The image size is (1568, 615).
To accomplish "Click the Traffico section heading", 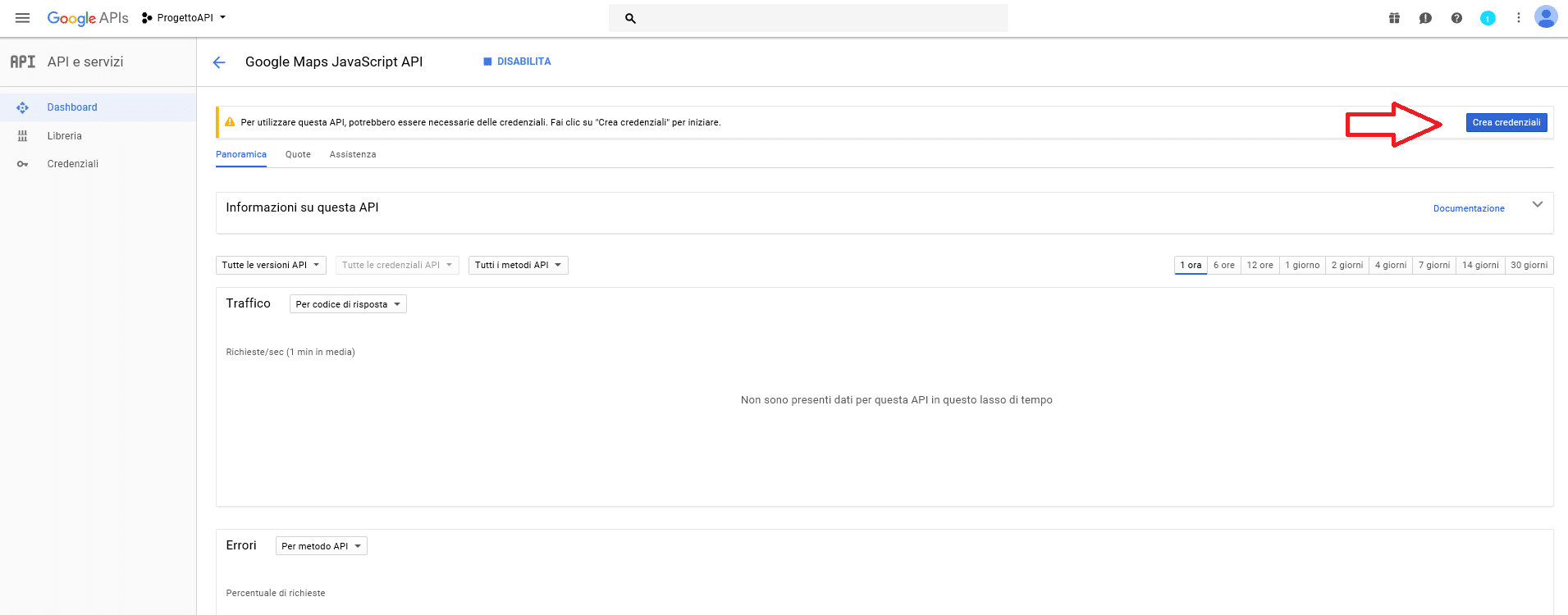I will (249, 303).
